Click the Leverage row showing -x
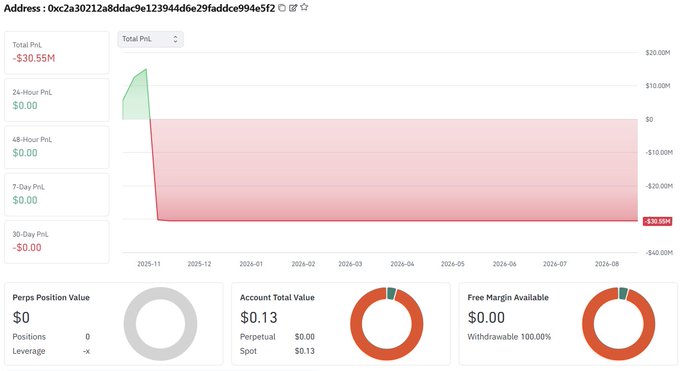Image resolution: width=680 pixels, height=371 pixels. [x=51, y=351]
